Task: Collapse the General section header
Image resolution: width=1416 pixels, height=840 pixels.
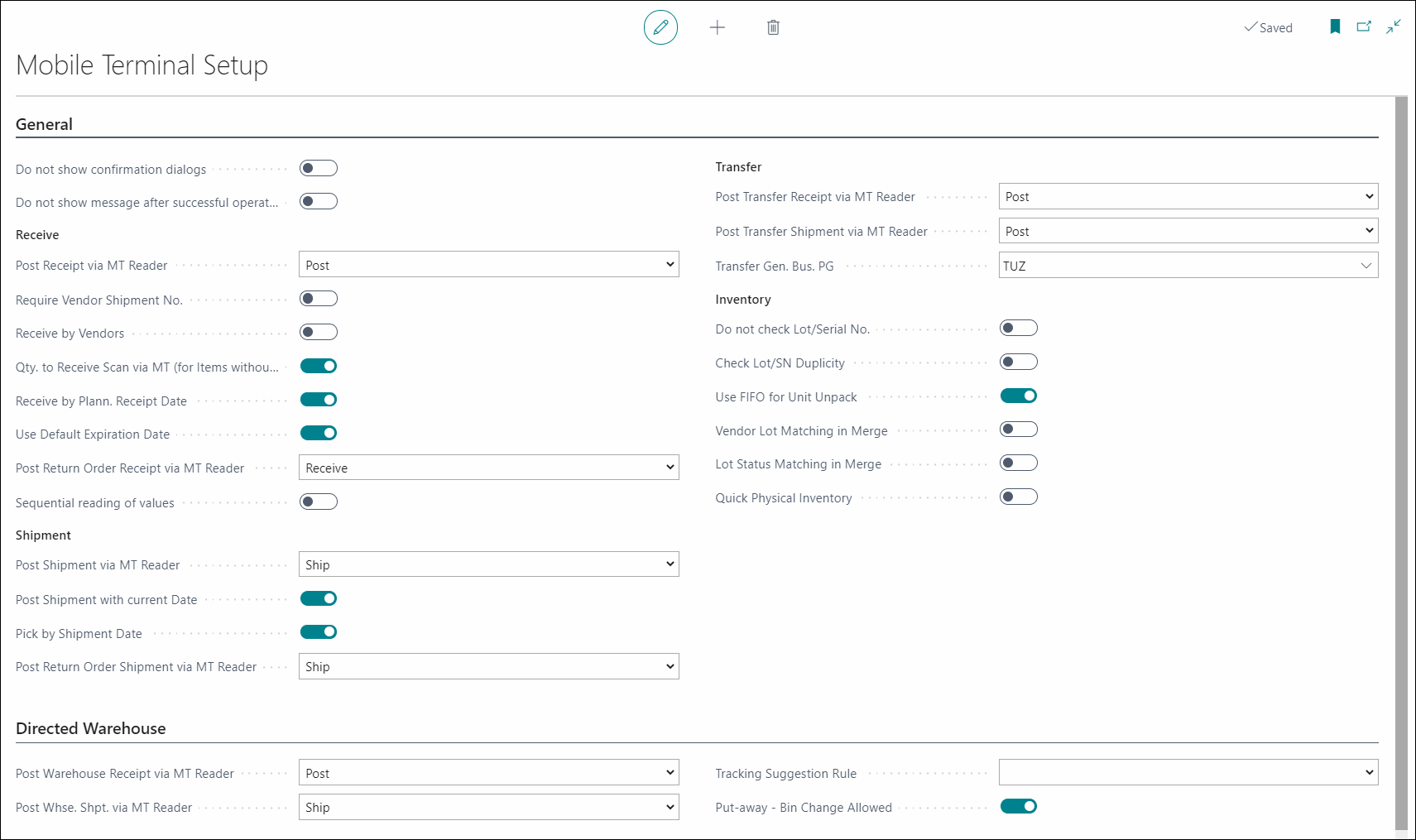Action: (44, 124)
